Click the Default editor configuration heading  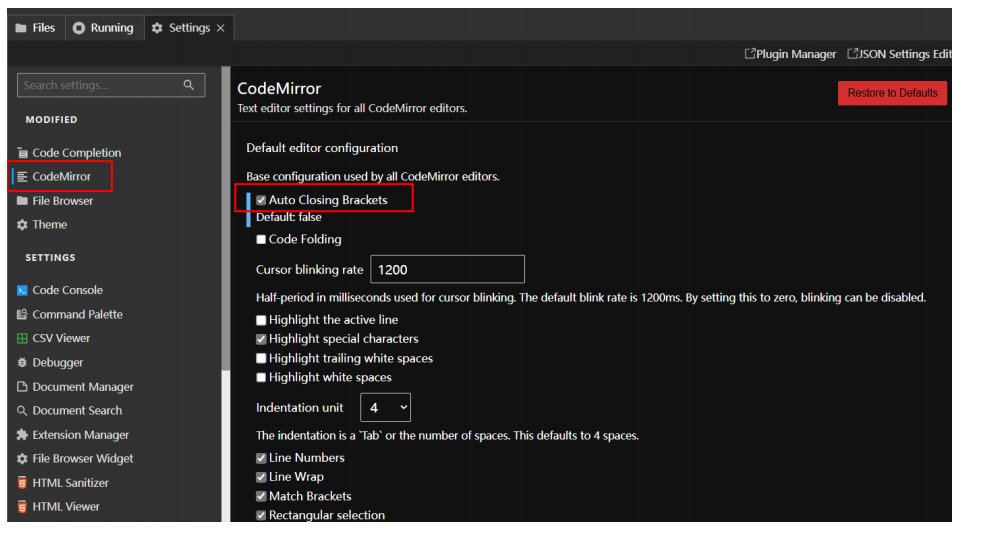[322, 148]
